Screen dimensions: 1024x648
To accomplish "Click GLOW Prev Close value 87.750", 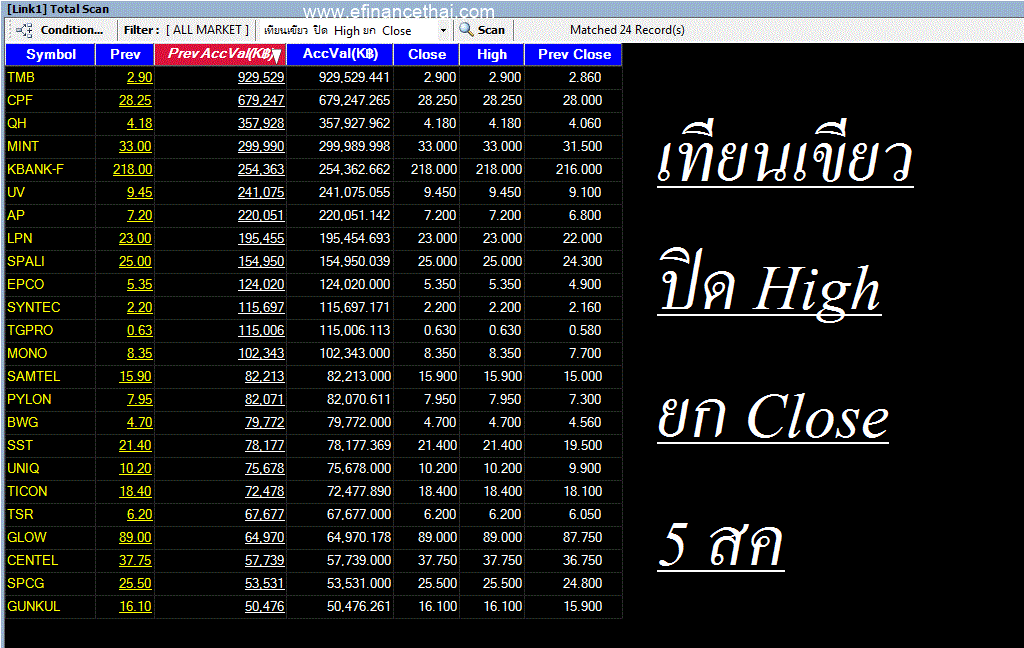I will coord(583,537).
